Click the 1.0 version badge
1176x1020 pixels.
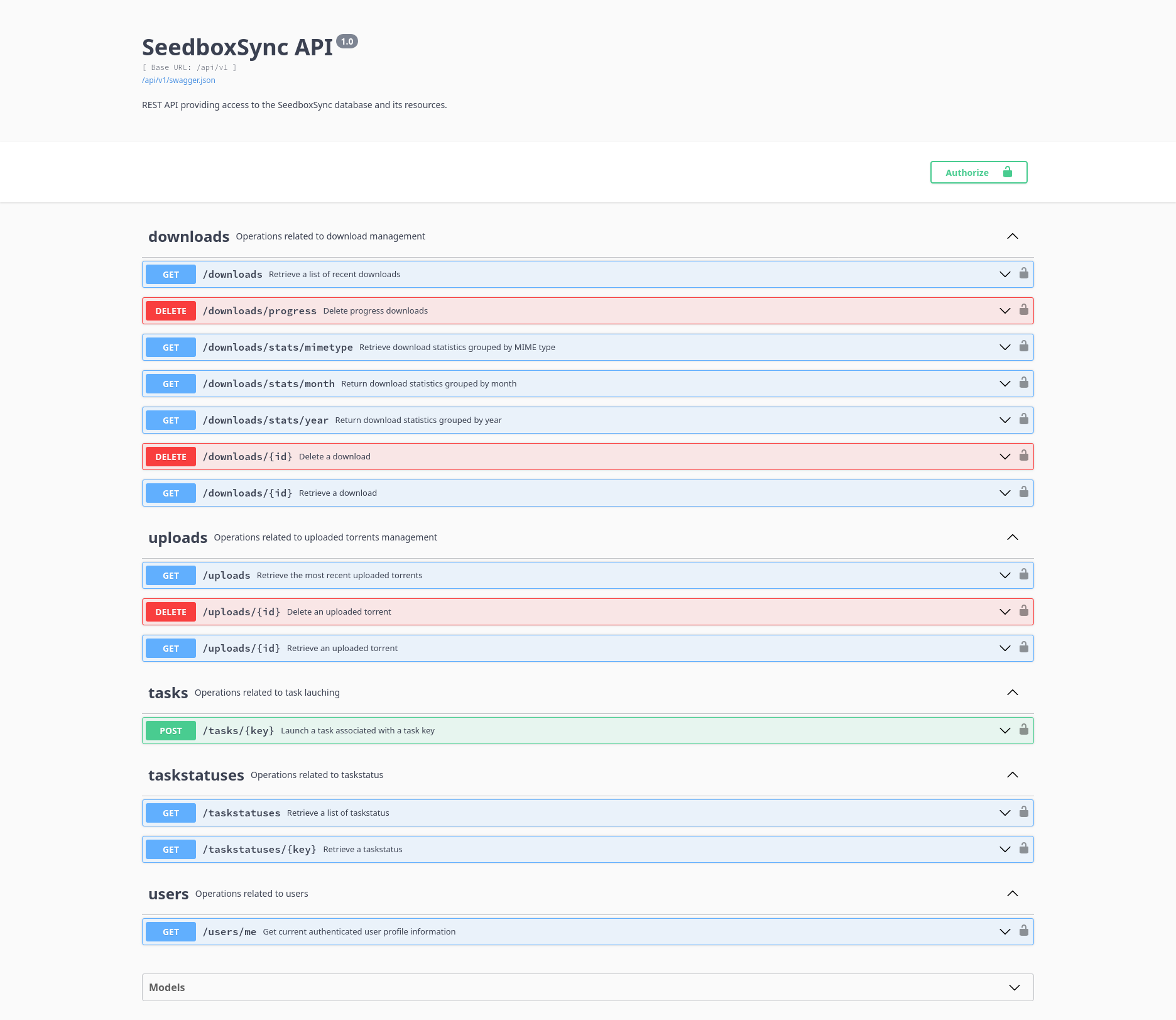[347, 41]
